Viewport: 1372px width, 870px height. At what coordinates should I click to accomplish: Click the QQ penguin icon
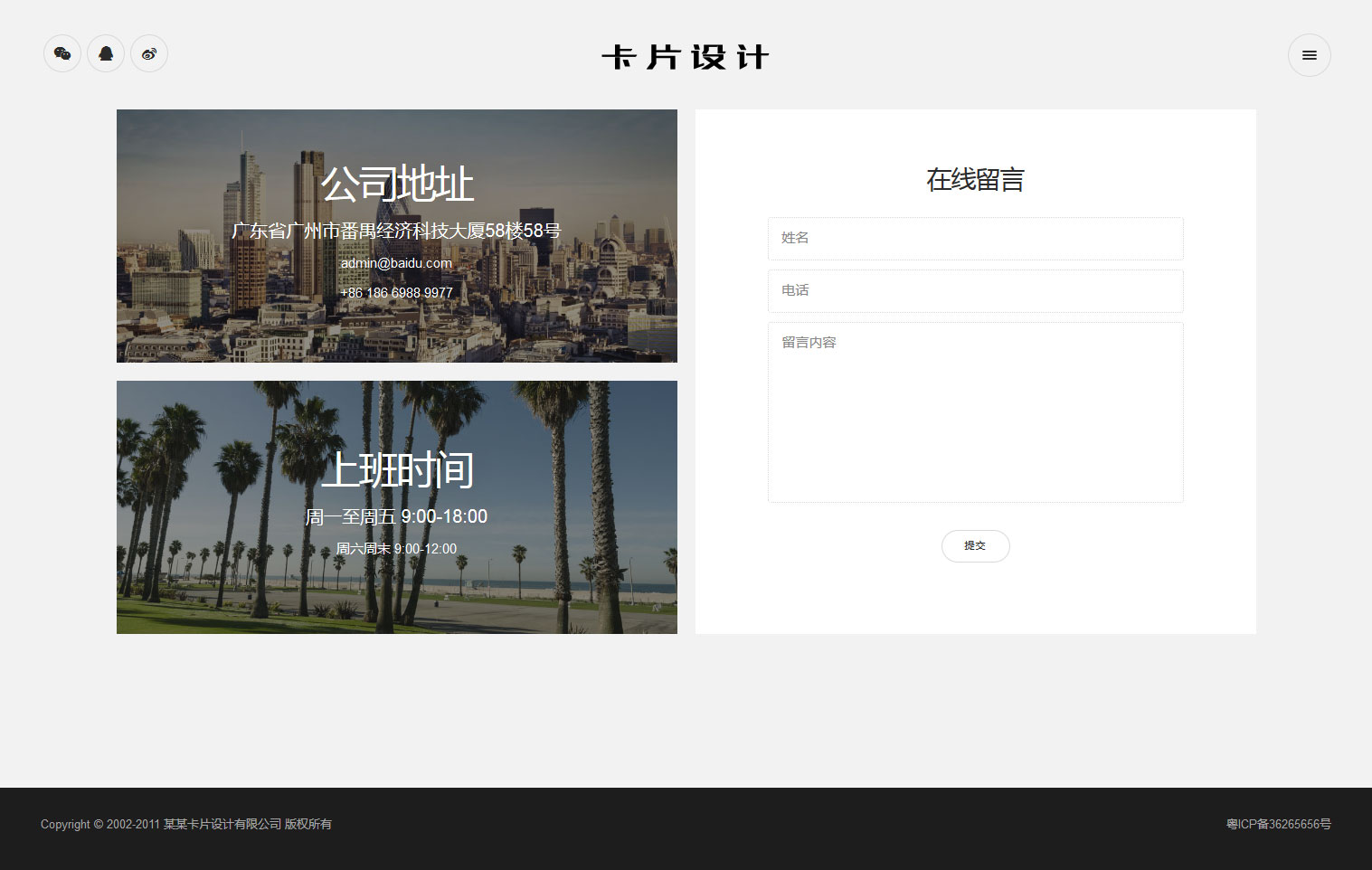106,54
